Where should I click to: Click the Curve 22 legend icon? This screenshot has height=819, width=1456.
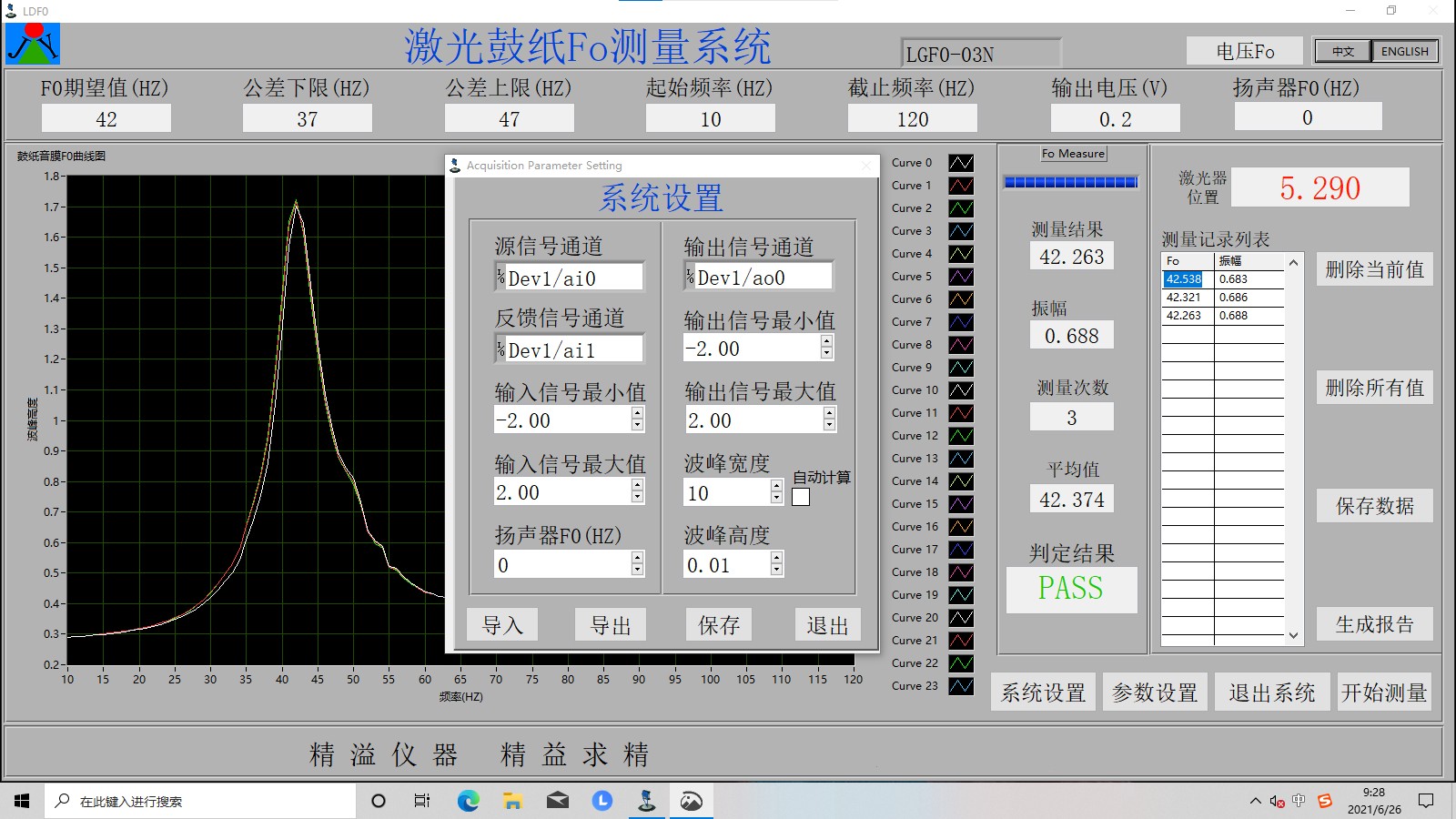point(961,663)
